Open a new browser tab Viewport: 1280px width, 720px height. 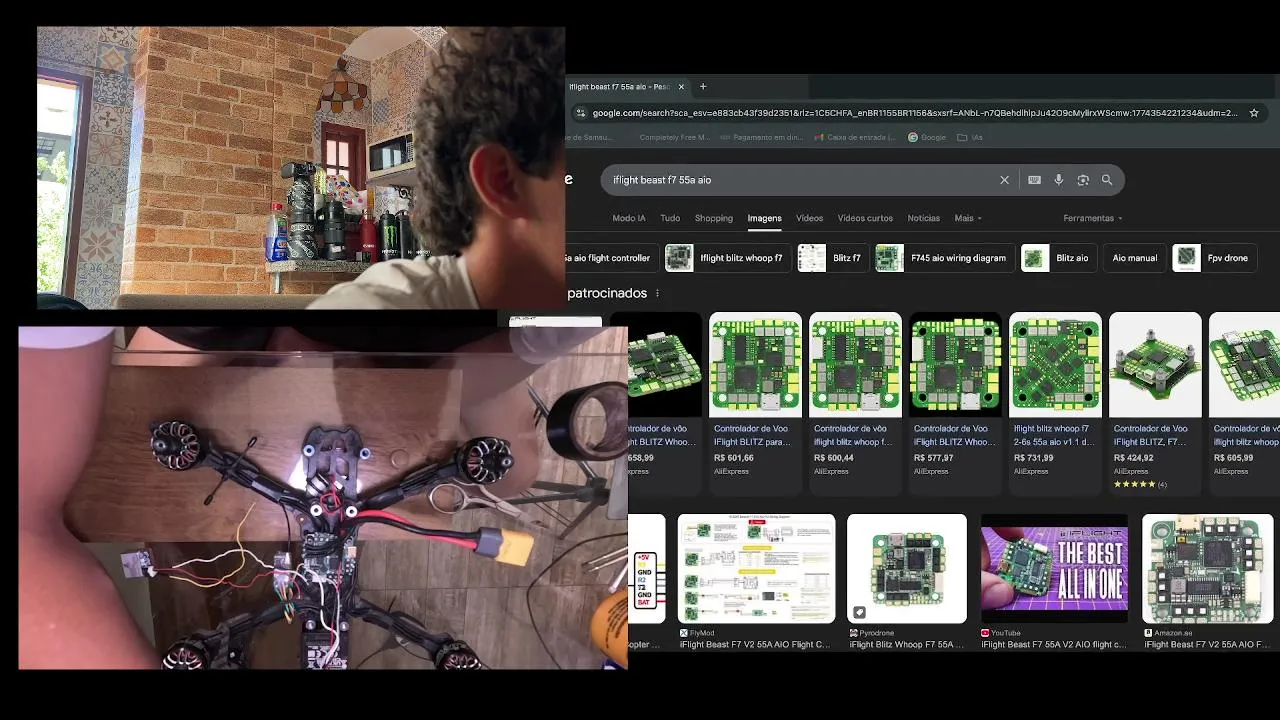(703, 87)
